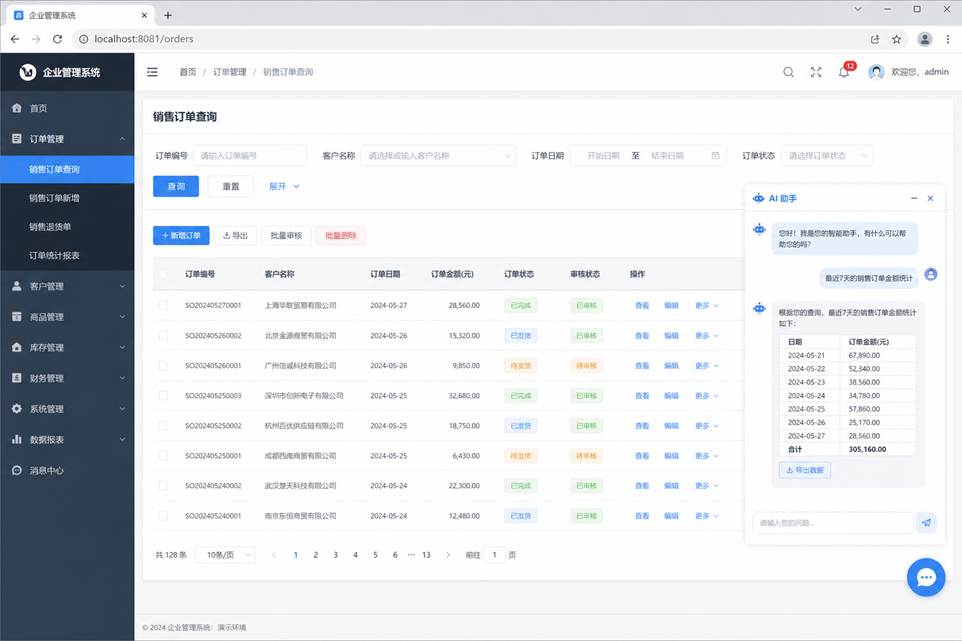Select 销售订单查询 in sidebar
Screen dimensions: 962x641
click(67, 169)
